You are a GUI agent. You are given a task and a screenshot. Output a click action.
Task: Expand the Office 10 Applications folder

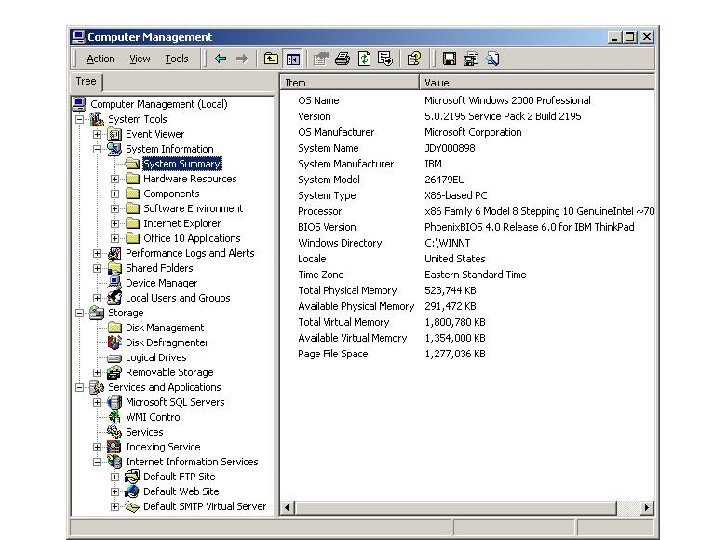115,238
